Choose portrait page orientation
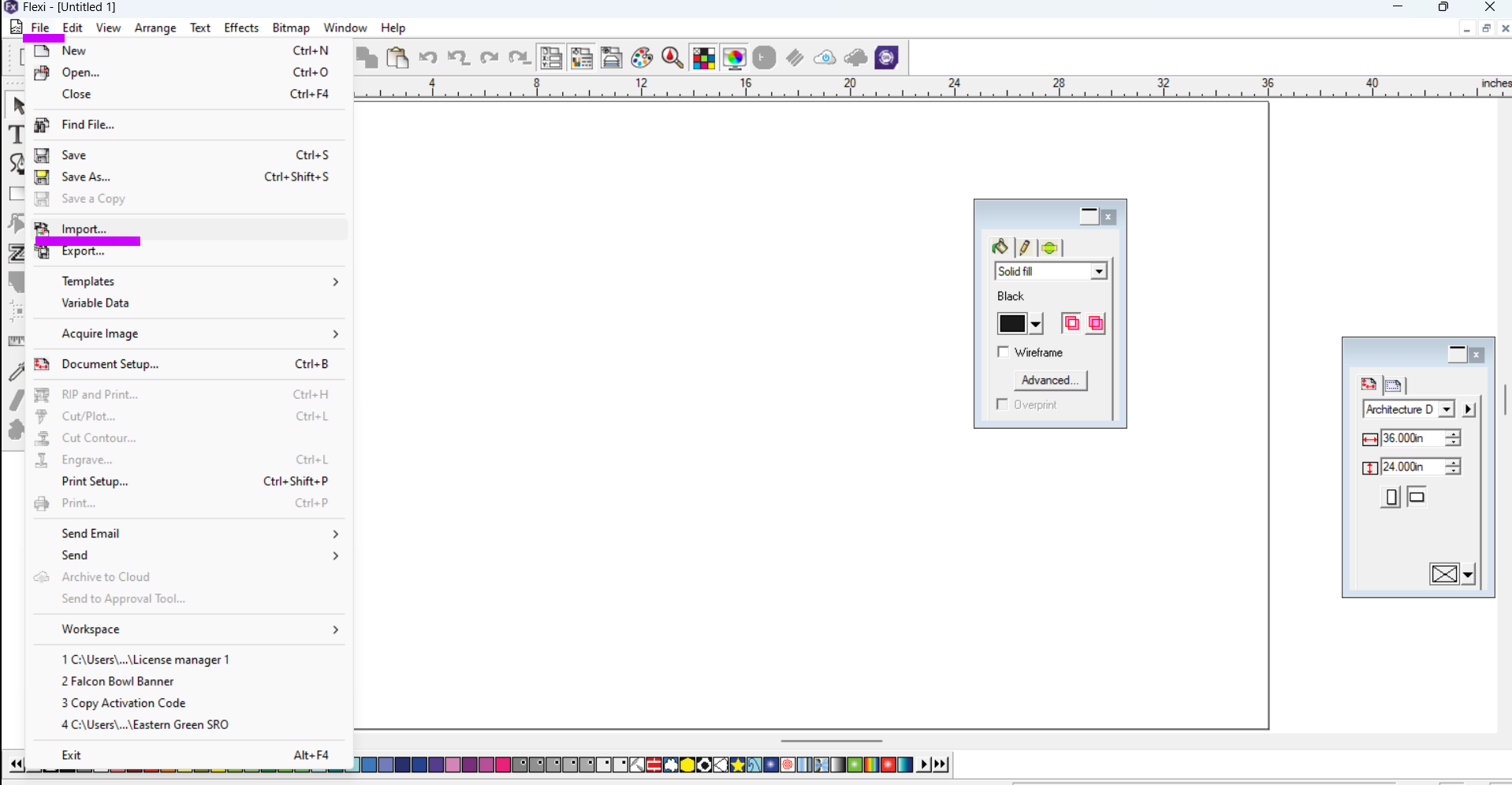The height and width of the screenshot is (785, 1512). click(1391, 497)
